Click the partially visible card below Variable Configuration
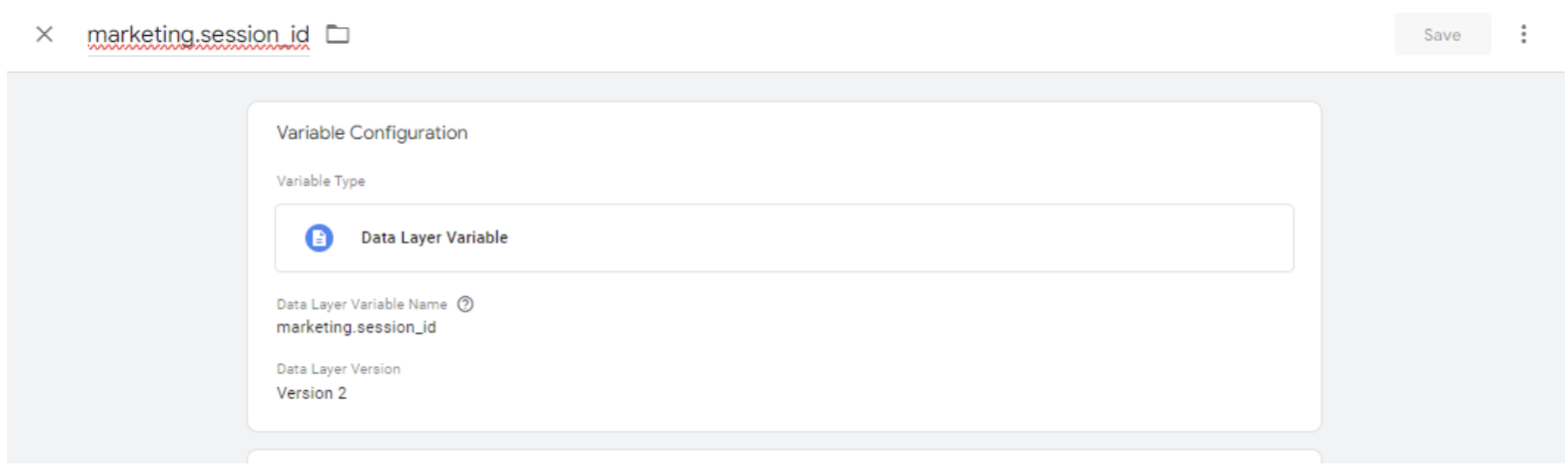1568x473 pixels. (784, 458)
